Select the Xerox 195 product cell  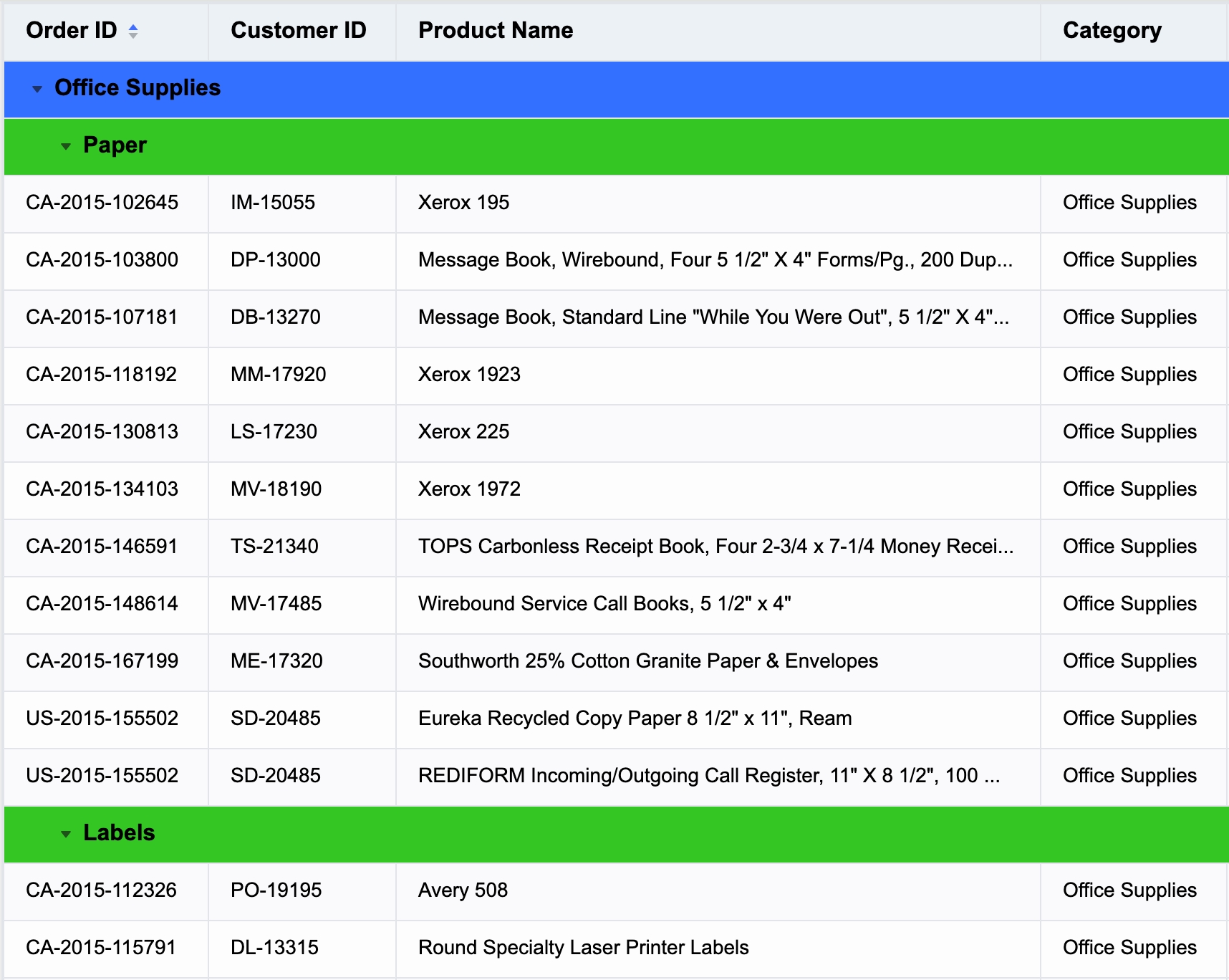coord(718,203)
